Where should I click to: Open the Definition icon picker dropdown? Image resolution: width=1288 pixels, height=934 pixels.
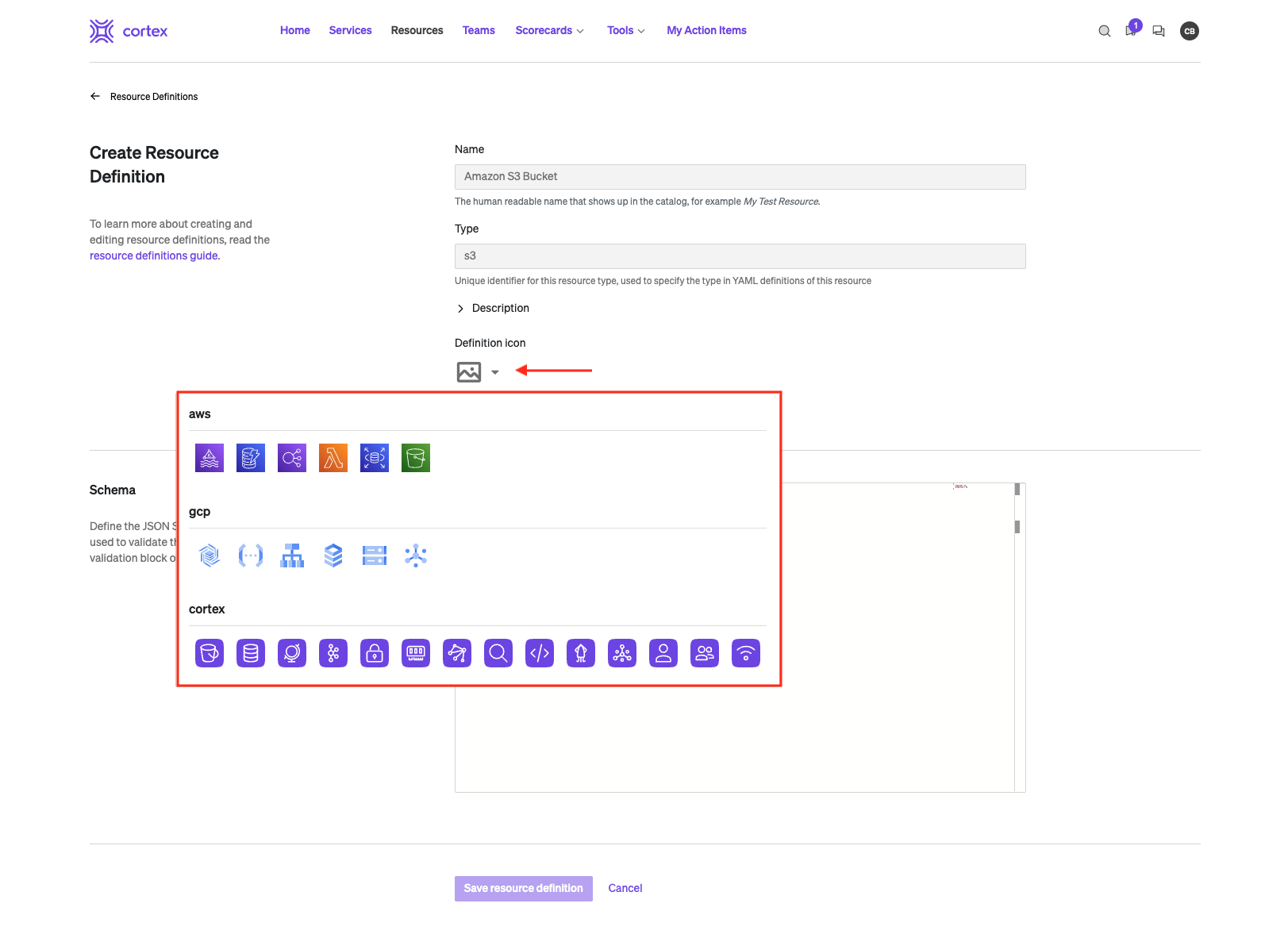[x=478, y=371]
